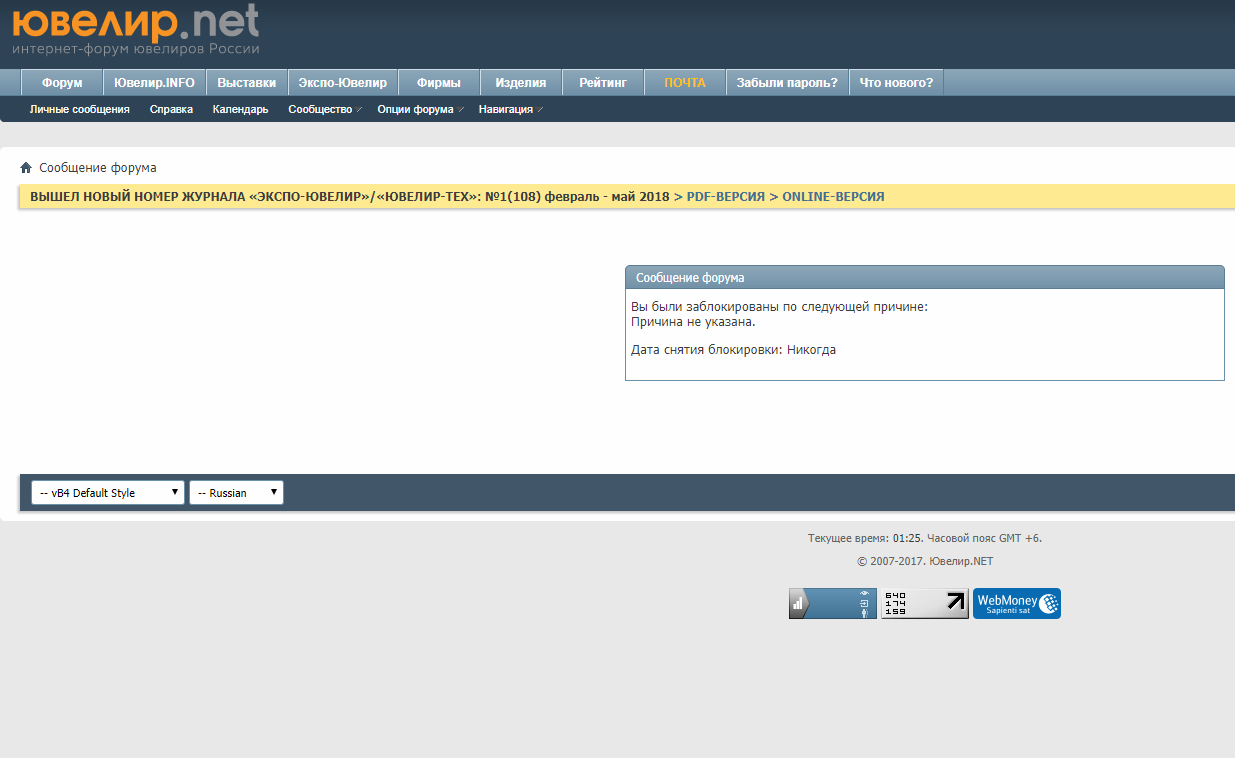Open the PDF-ВЕРСИЯ link
The width and height of the screenshot is (1235, 758).
click(x=725, y=197)
